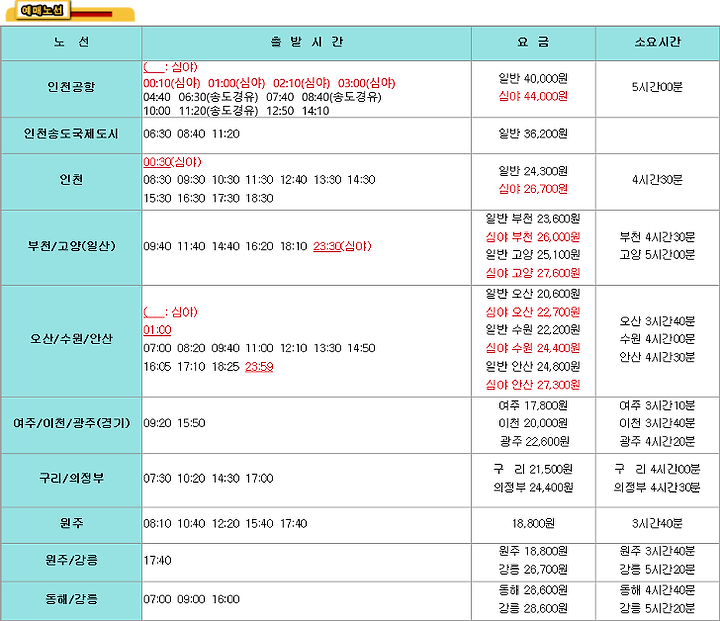Click the 요금 column header
Screen dimensions: 720x621
pyautogui.click(x=533, y=43)
